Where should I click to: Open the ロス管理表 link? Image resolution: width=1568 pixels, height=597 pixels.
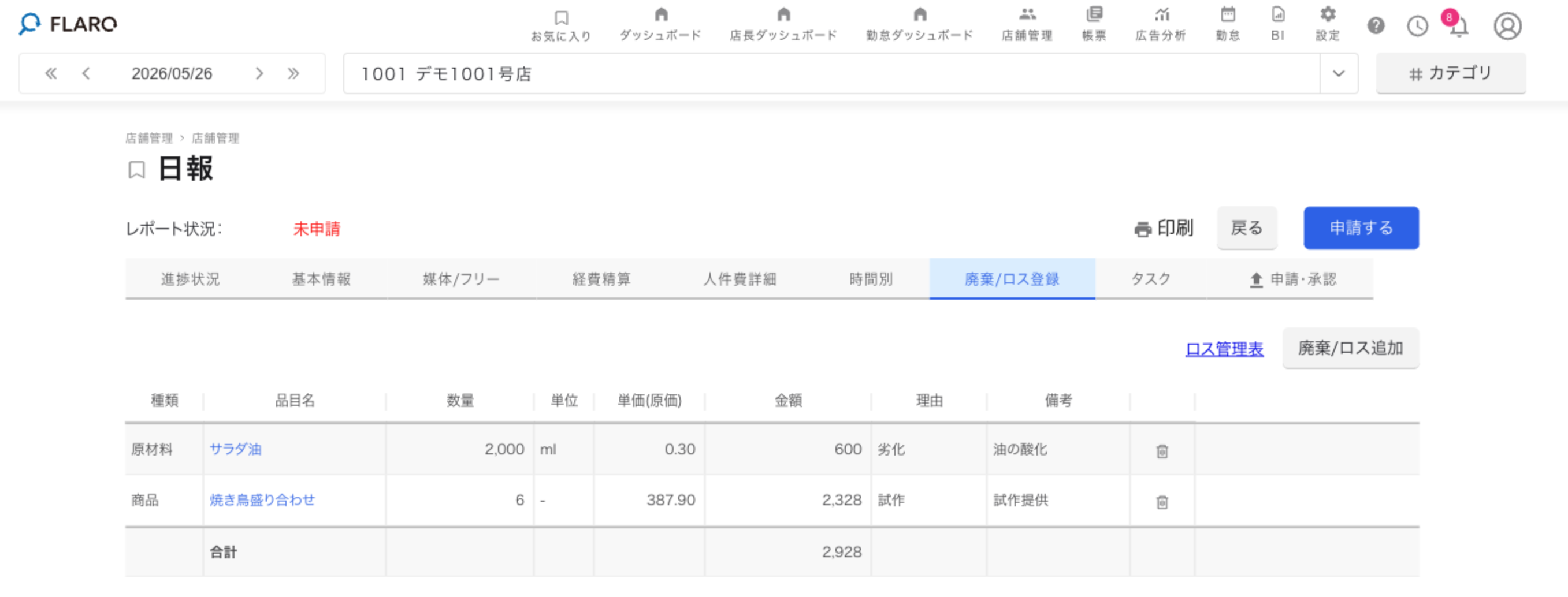[1224, 349]
